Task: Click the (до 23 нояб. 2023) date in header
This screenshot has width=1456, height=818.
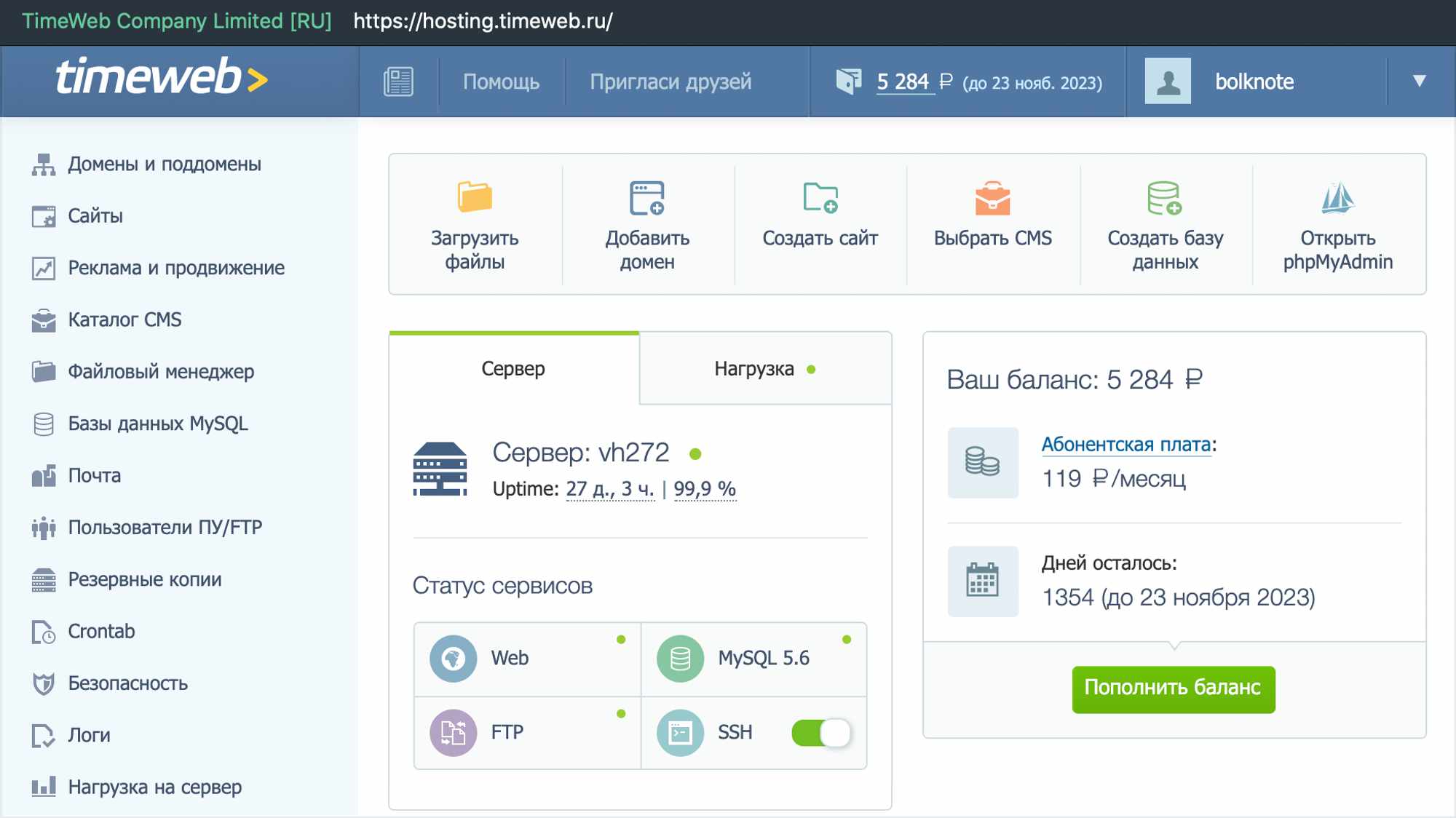Action: [1032, 83]
